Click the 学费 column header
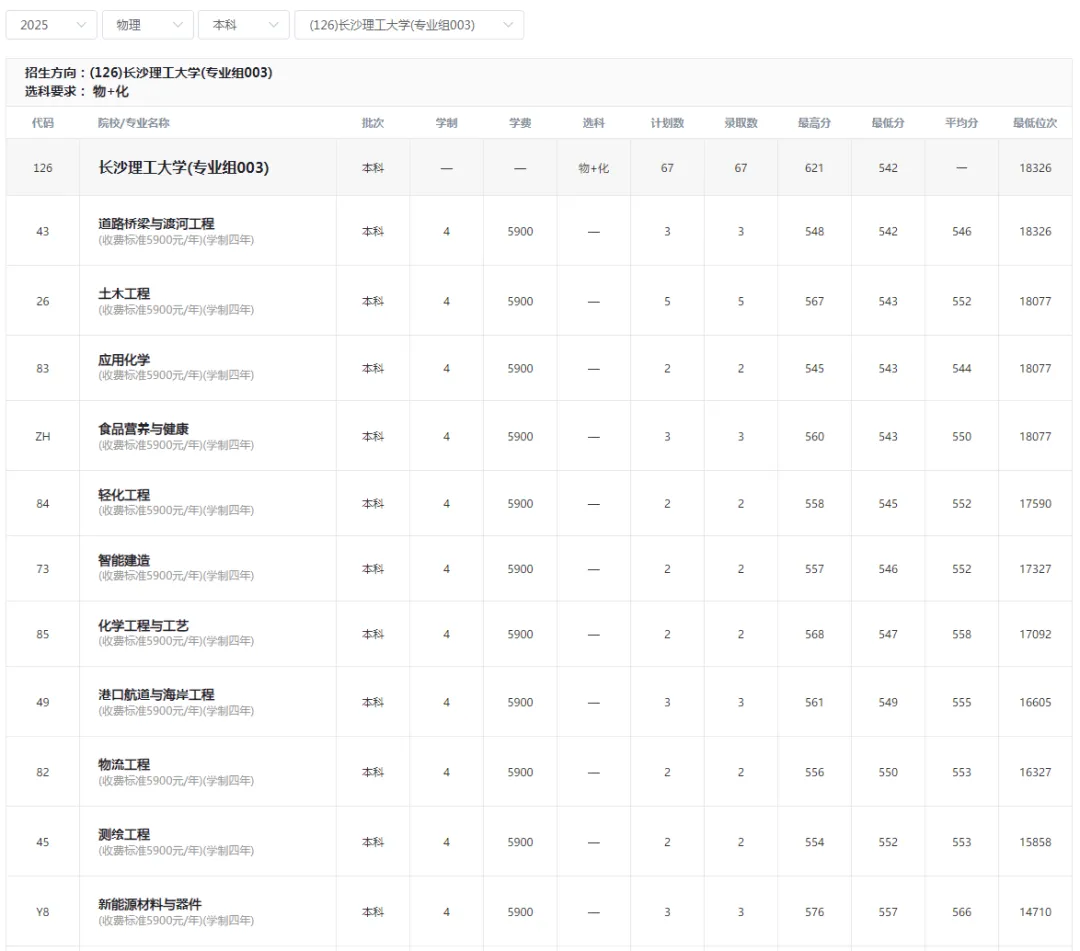 (x=520, y=123)
